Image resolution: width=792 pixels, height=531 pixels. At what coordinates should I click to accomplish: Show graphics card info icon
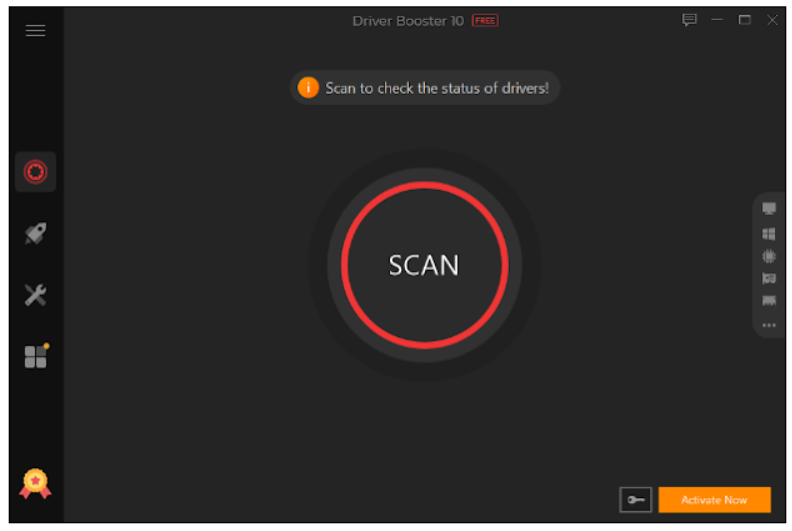tap(769, 278)
